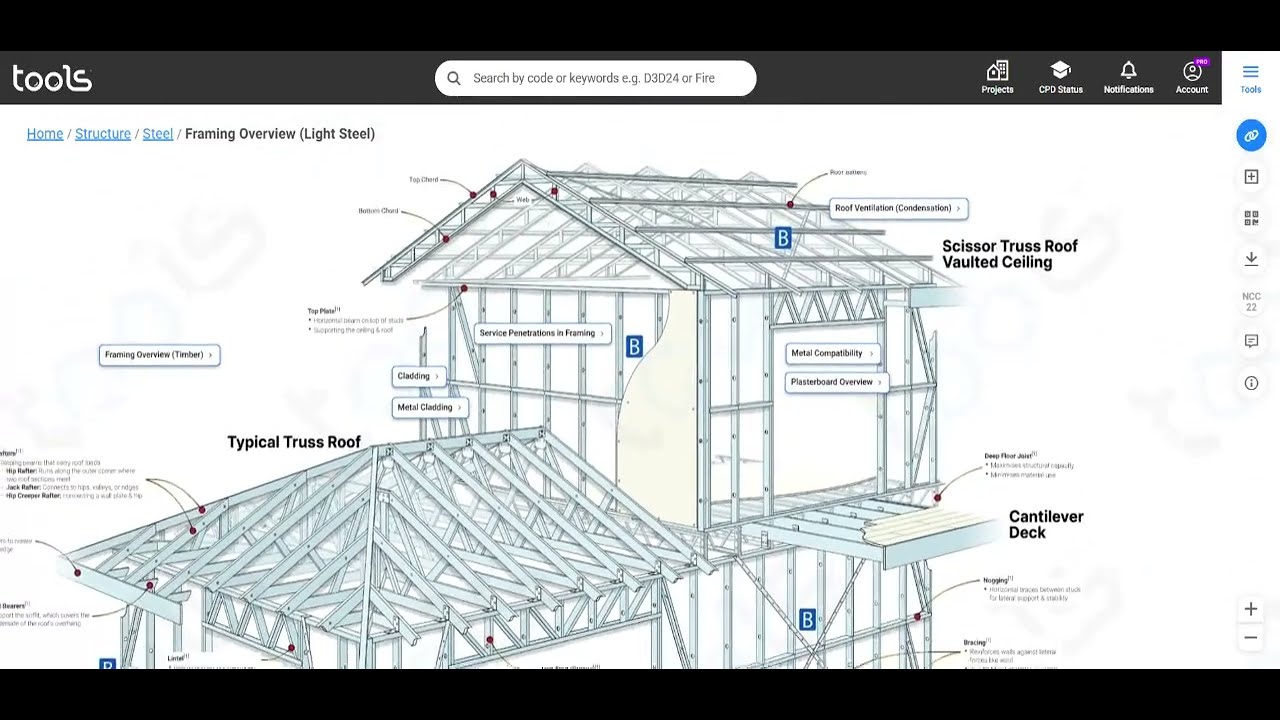
Task: Open the Tools hamburger menu
Action: (x=1251, y=78)
